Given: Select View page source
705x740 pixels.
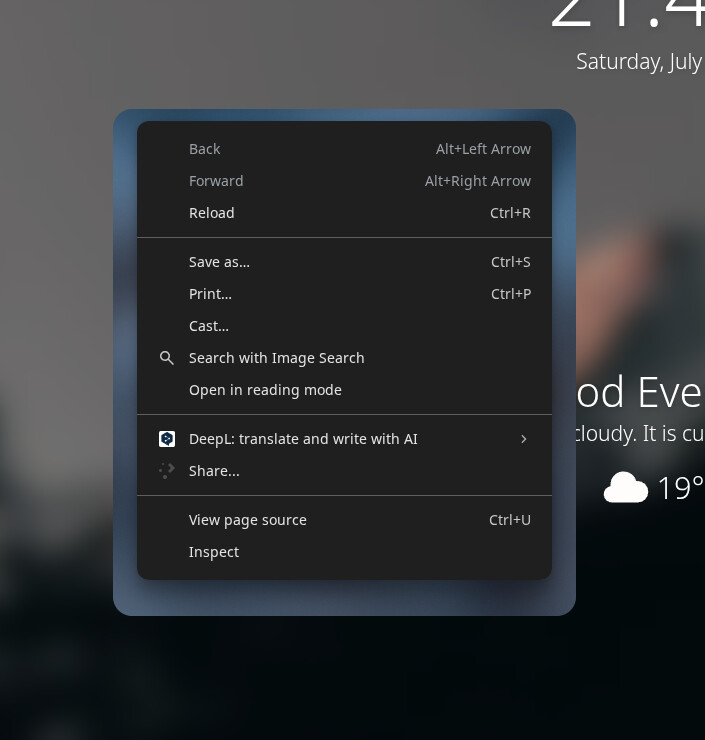Looking at the screenshot, I should tap(344, 520).
